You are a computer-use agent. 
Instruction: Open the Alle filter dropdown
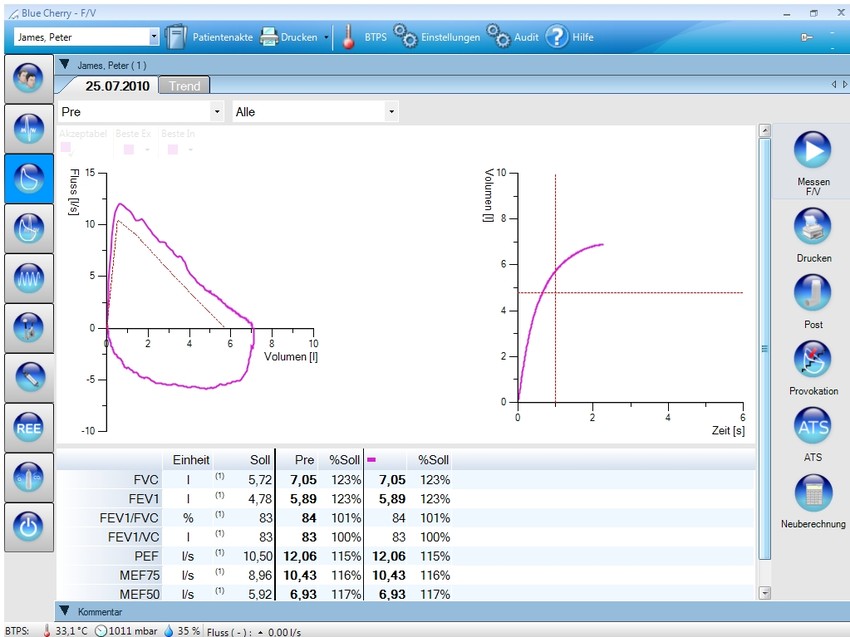[x=315, y=112]
